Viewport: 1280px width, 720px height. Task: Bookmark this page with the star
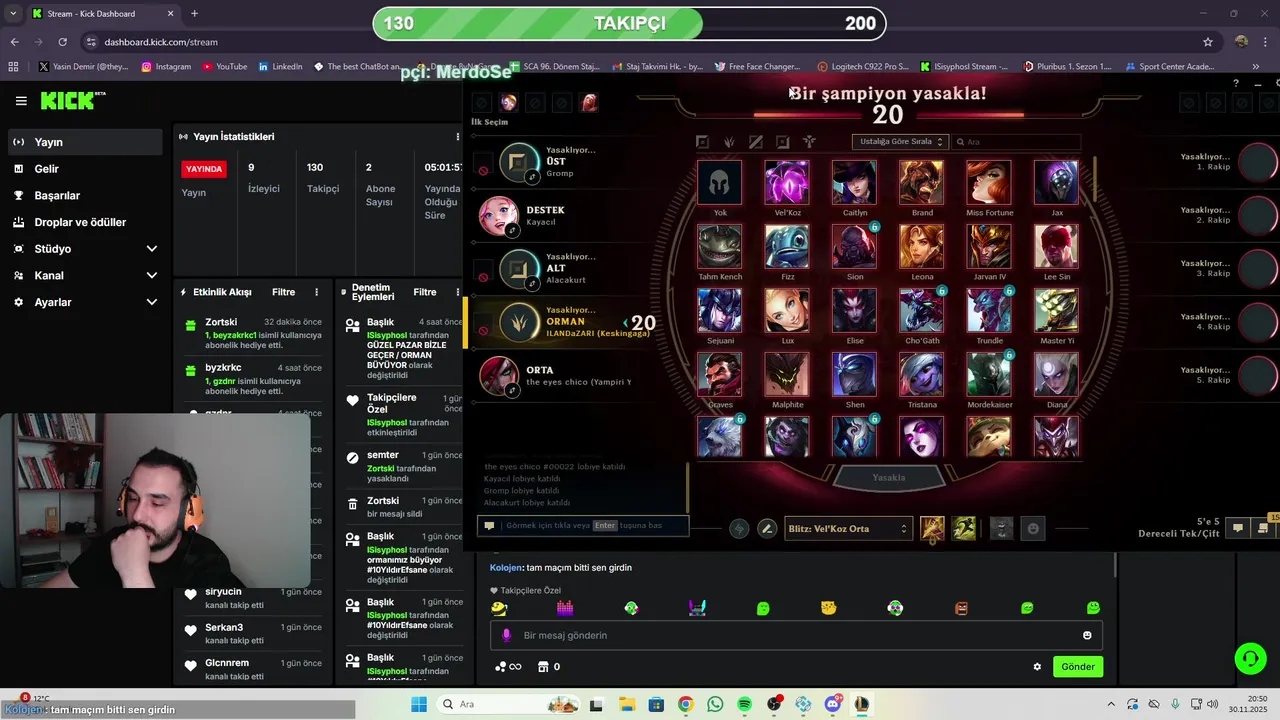pos(1208,42)
